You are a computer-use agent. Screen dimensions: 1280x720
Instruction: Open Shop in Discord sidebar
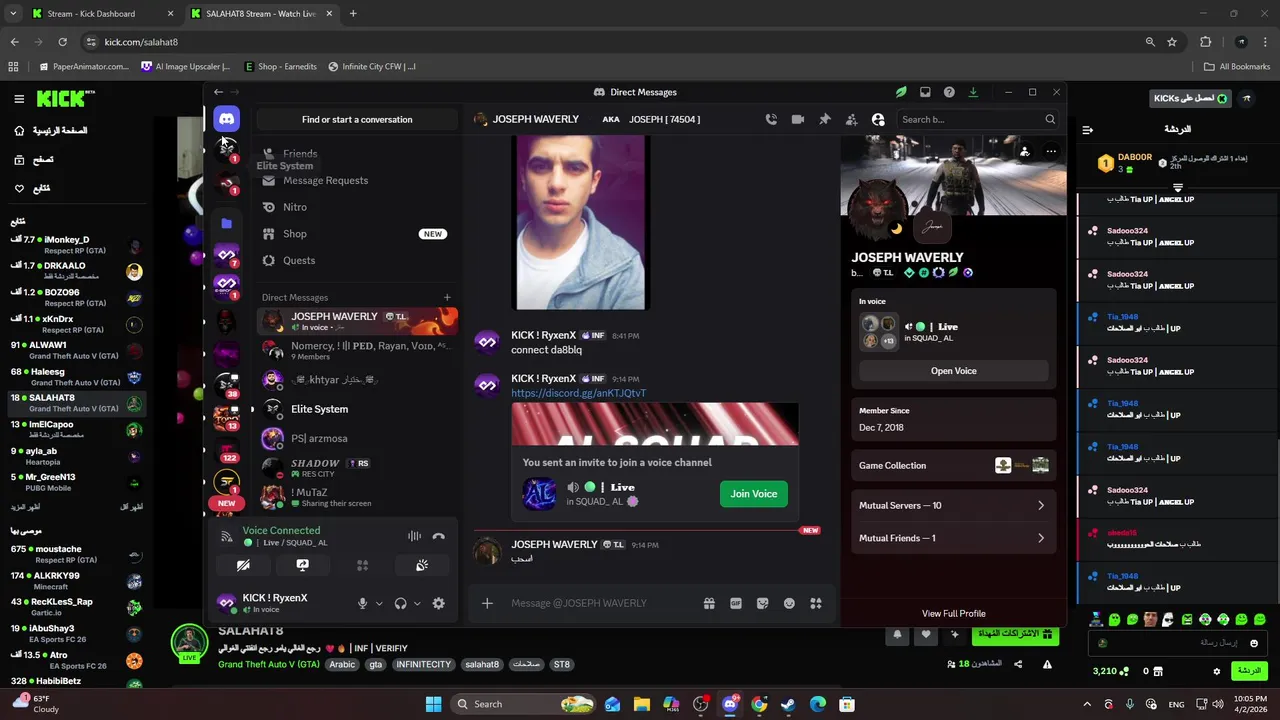[x=357, y=233]
